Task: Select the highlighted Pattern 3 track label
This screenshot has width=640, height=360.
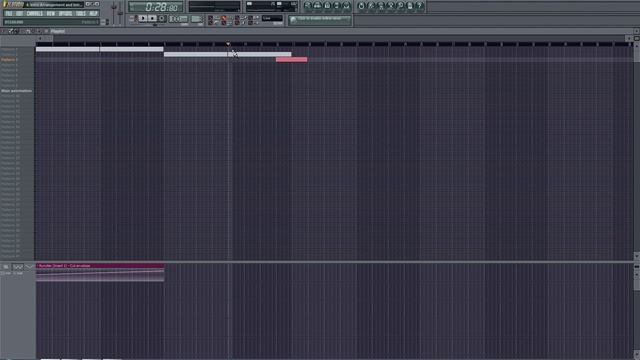Action: click(9, 60)
